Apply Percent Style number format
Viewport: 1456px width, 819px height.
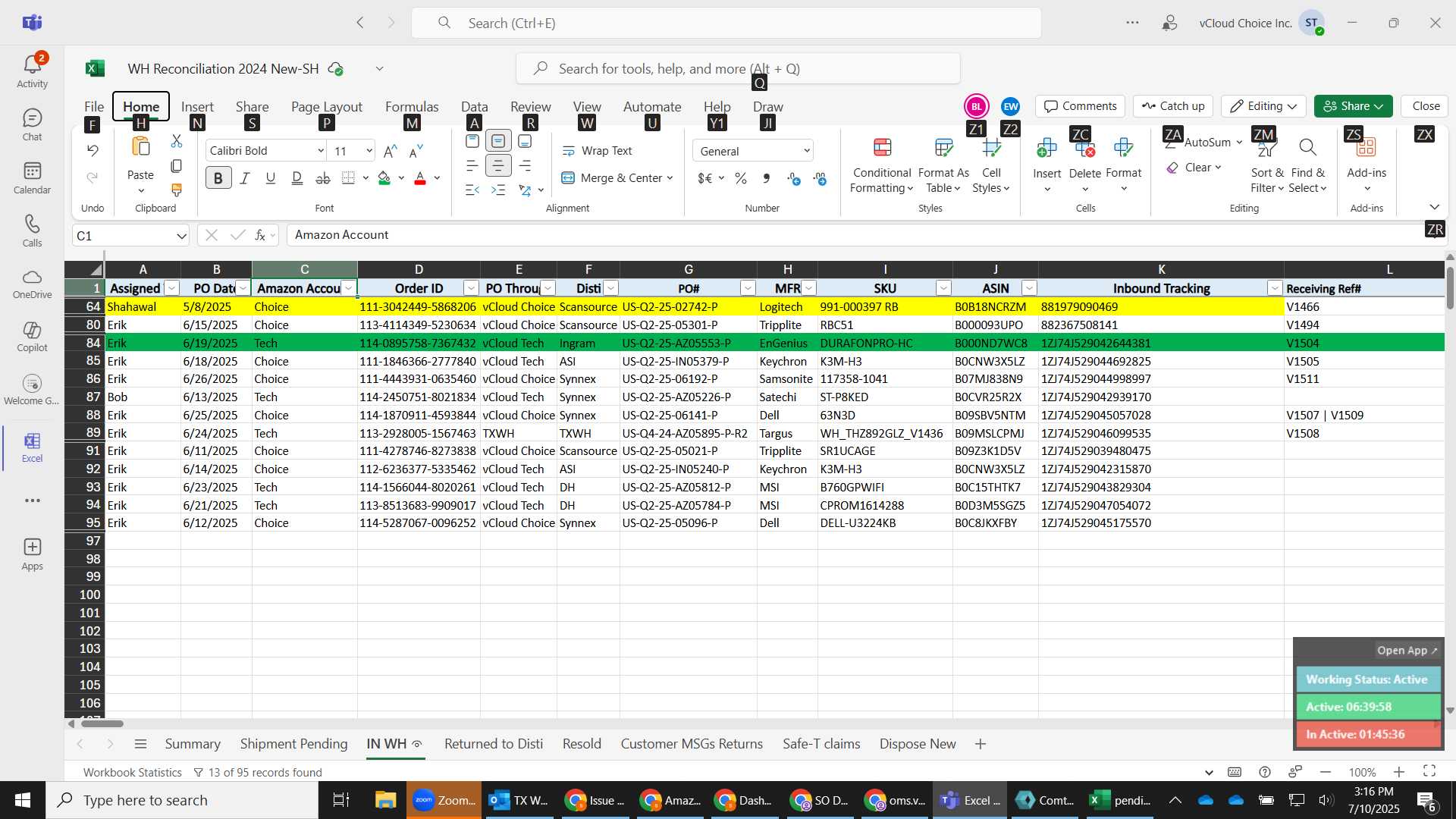tap(741, 178)
